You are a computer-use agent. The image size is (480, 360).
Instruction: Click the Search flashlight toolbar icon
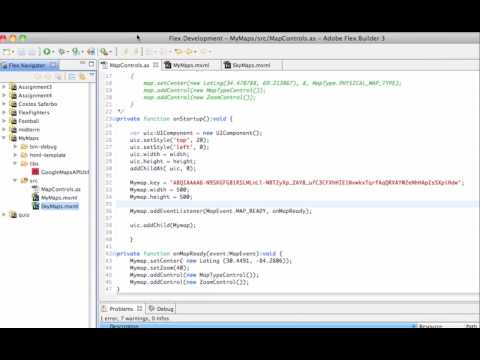[104, 52]
